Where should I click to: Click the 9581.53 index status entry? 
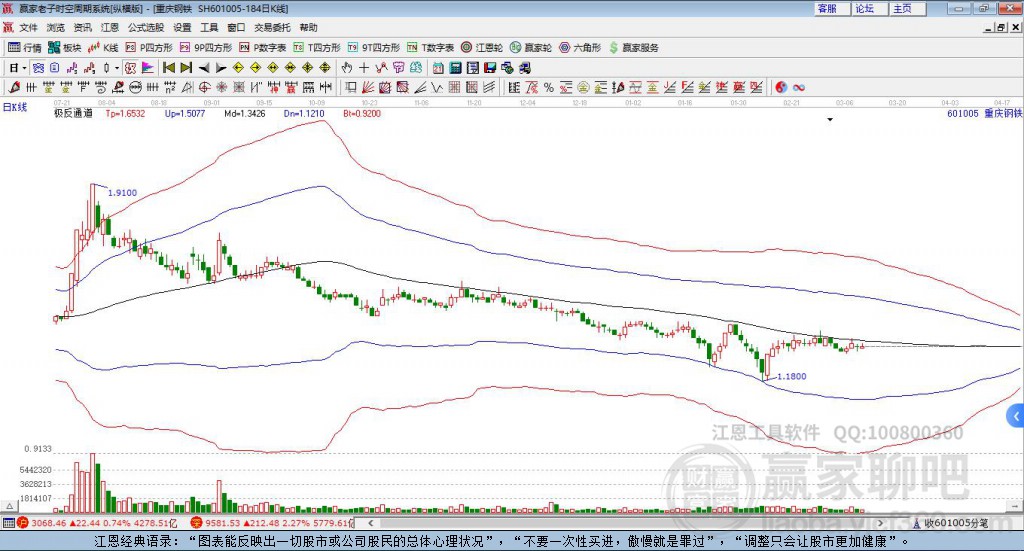(x=272, y=523)
